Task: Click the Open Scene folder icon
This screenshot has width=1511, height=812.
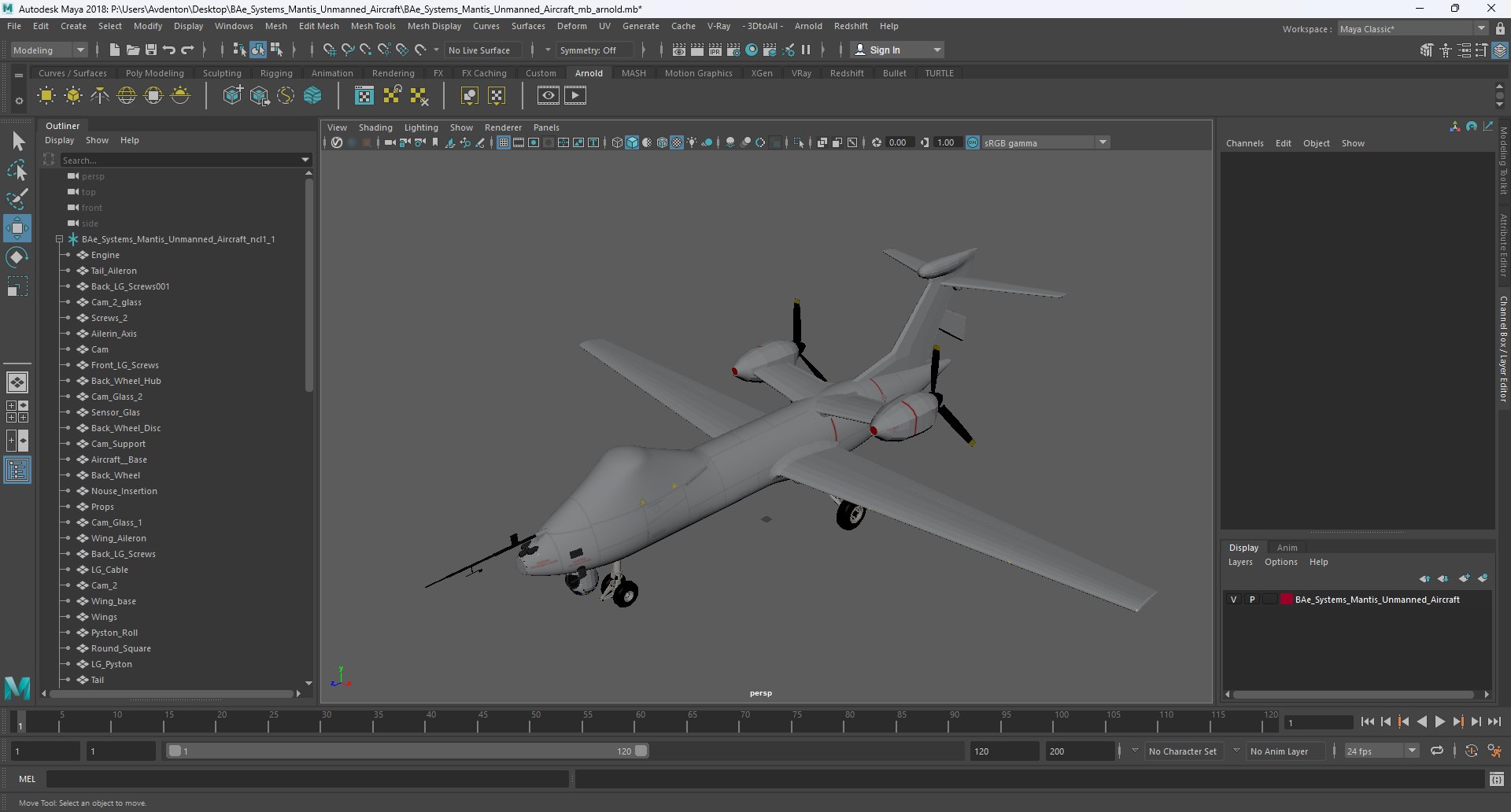Action: [133, 50]
